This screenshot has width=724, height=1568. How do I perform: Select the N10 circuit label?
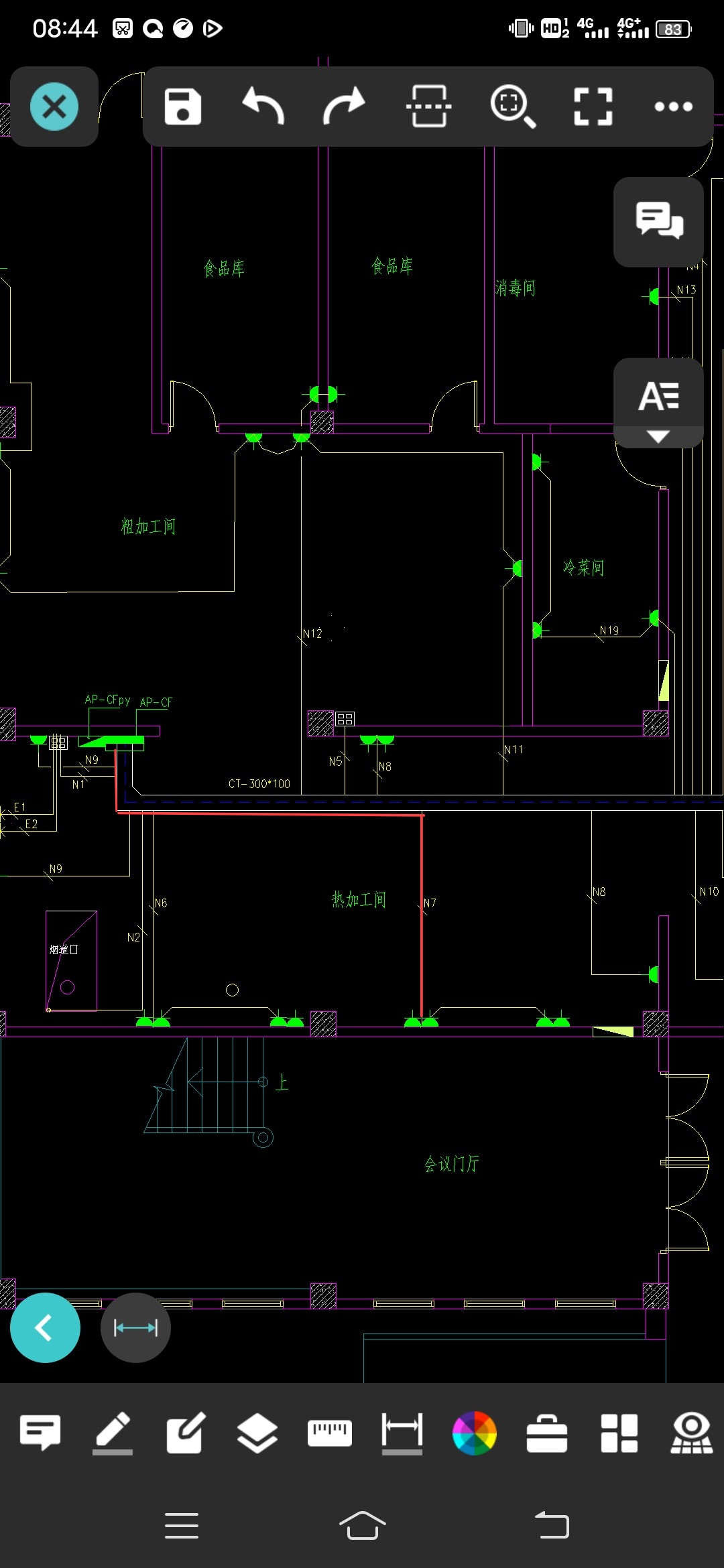pos(709,891)
